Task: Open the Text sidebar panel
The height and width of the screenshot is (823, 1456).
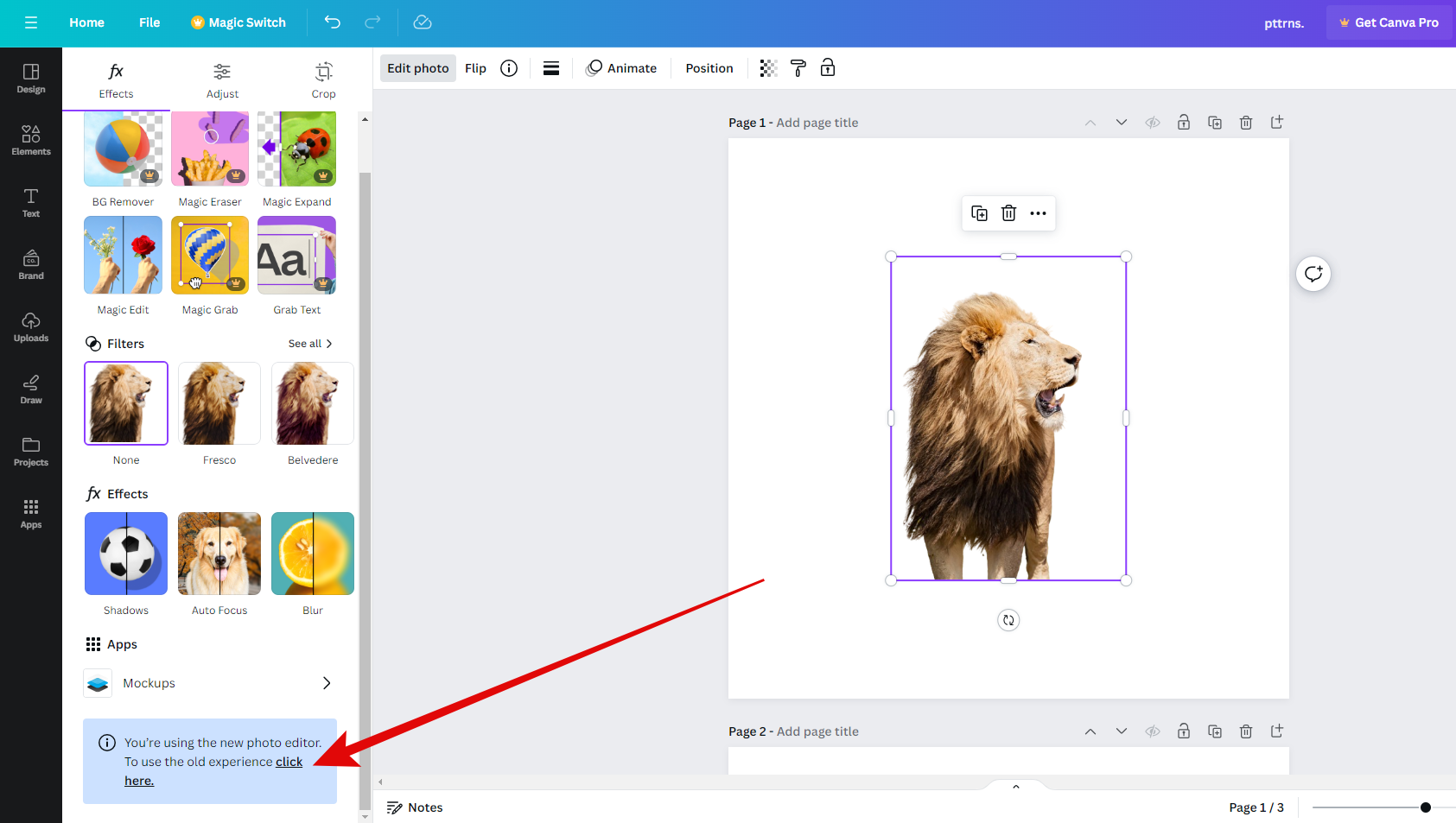Action: pyautogui.click(x=31, y=202)
